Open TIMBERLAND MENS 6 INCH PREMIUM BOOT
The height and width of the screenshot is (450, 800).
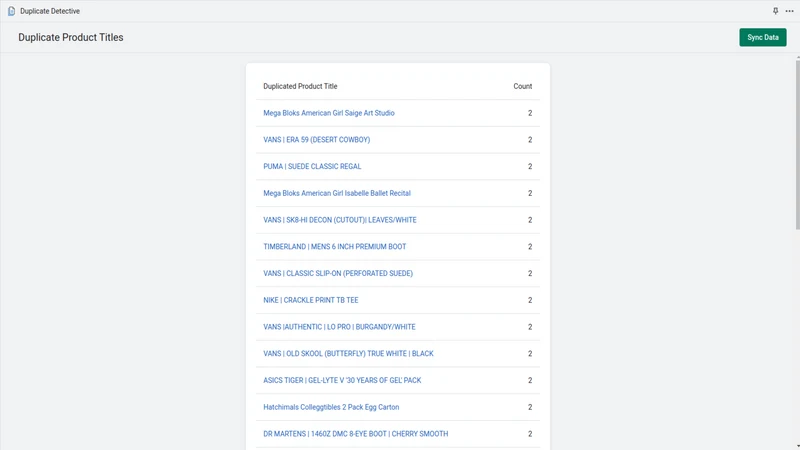335,246
